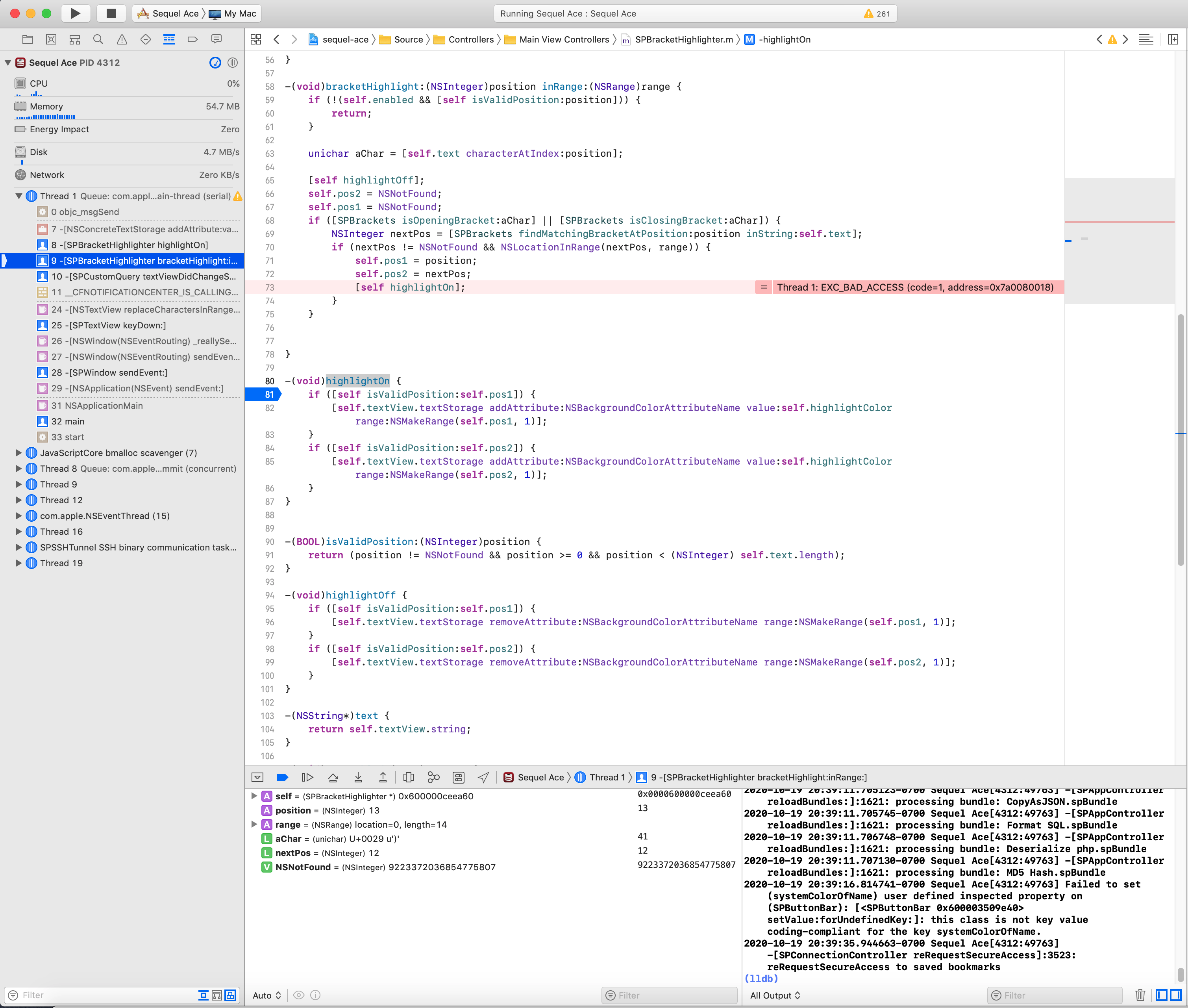Expand JavaScriptCore bmalloc scavenger thread
1188x1008 pixels.
point(19,452)
